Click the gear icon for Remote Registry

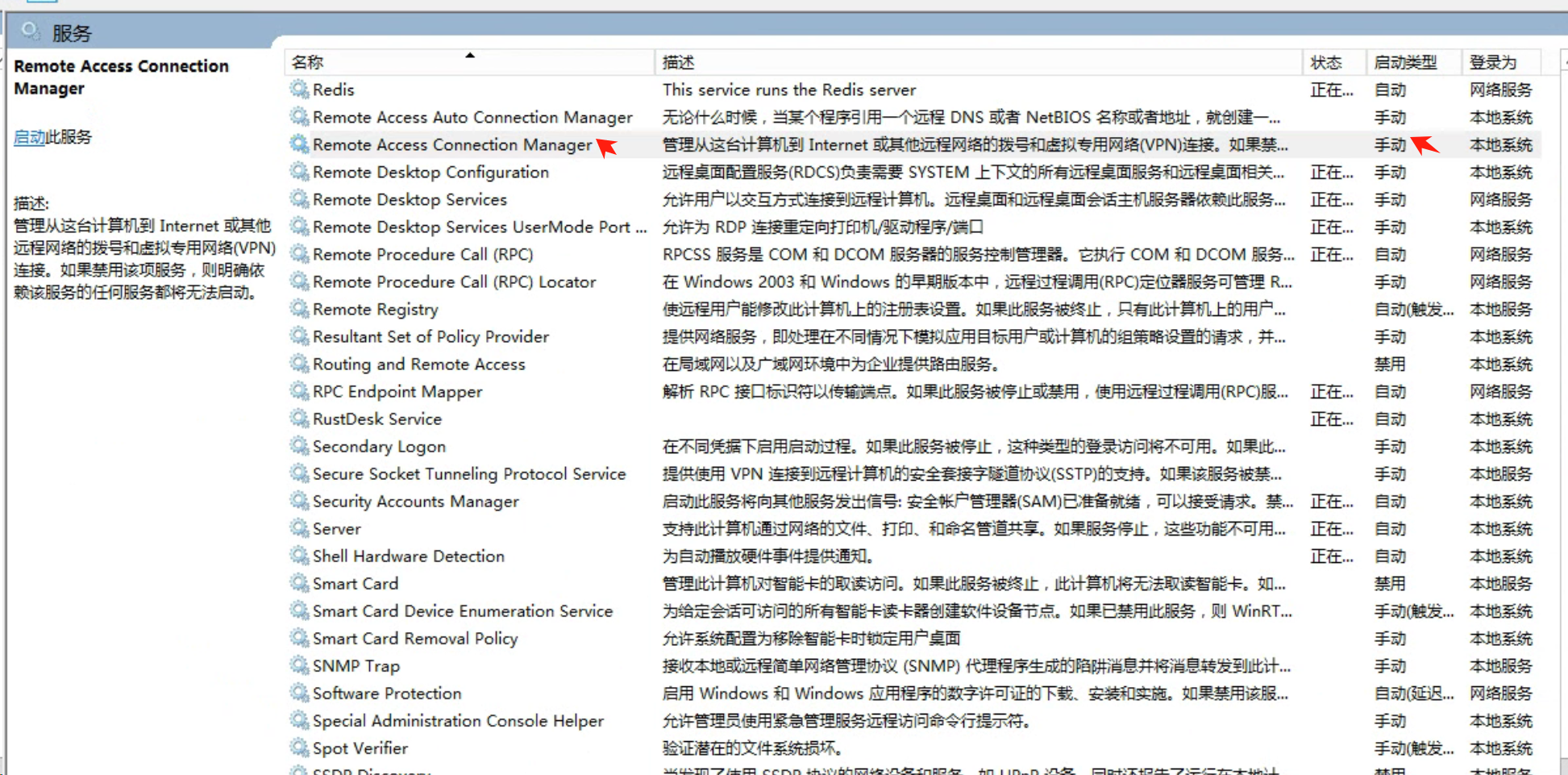pos(300,308)
